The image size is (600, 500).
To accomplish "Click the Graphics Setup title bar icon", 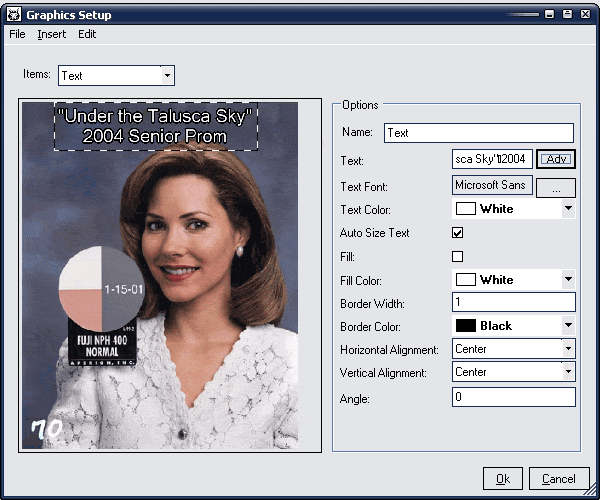I will pos(14,15).
